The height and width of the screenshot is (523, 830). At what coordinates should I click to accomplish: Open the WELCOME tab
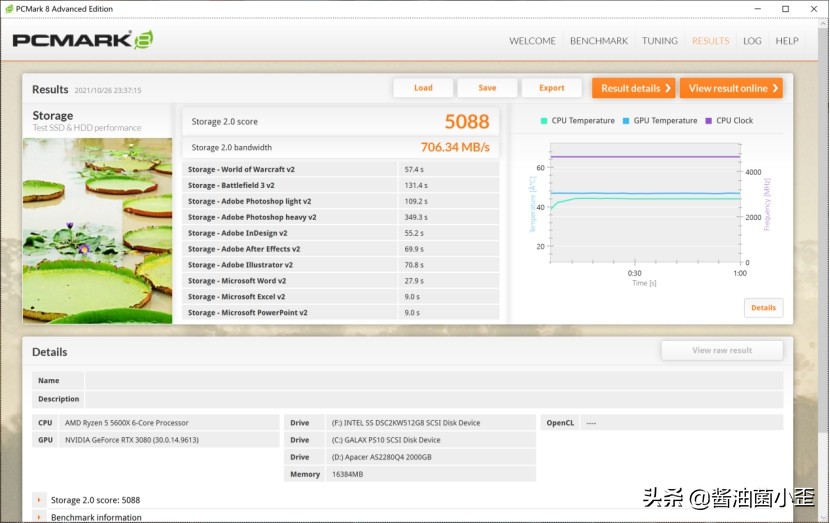(532, 41)
